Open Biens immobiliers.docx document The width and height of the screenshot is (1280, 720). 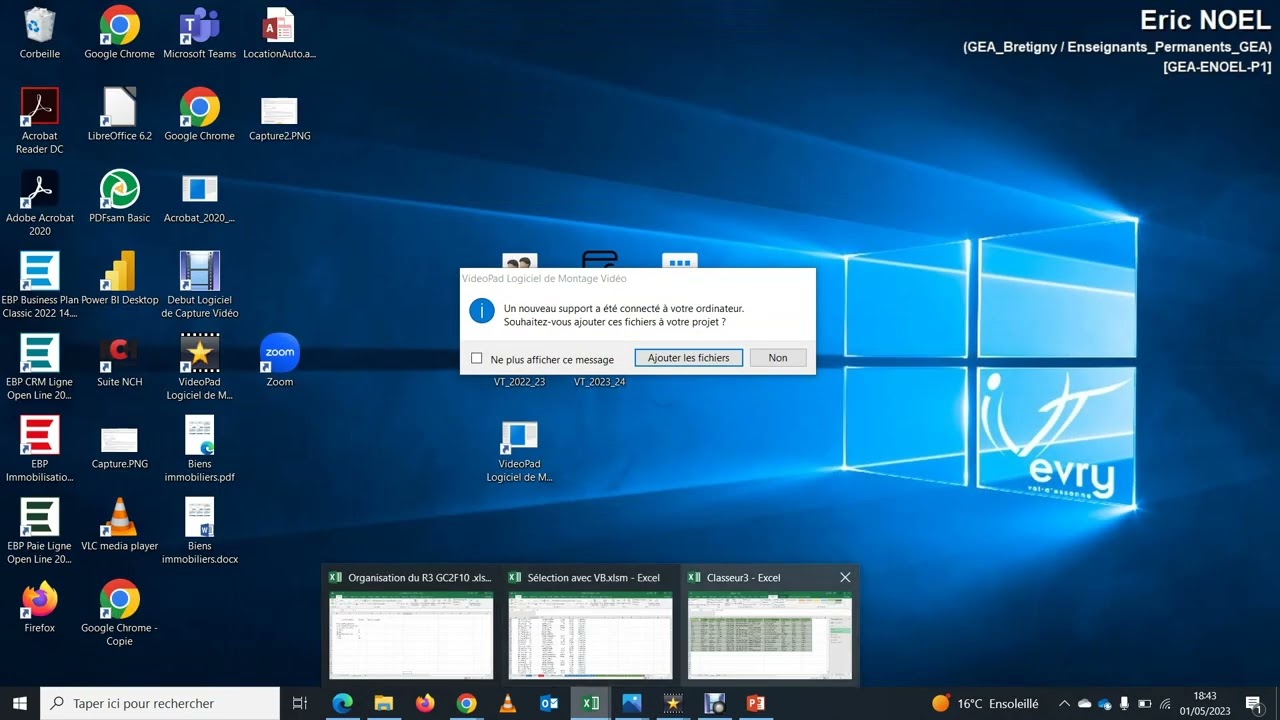200,531
